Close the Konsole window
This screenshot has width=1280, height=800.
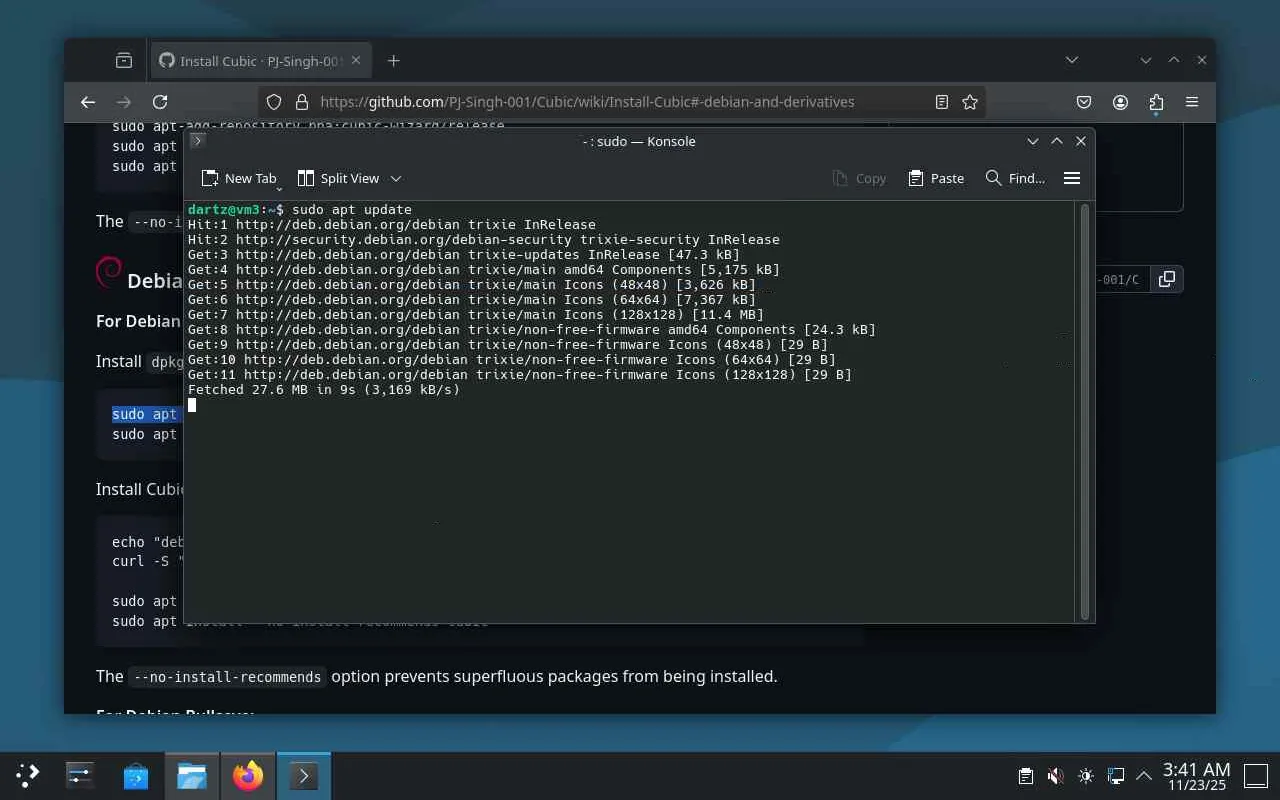click(1081, 141)
